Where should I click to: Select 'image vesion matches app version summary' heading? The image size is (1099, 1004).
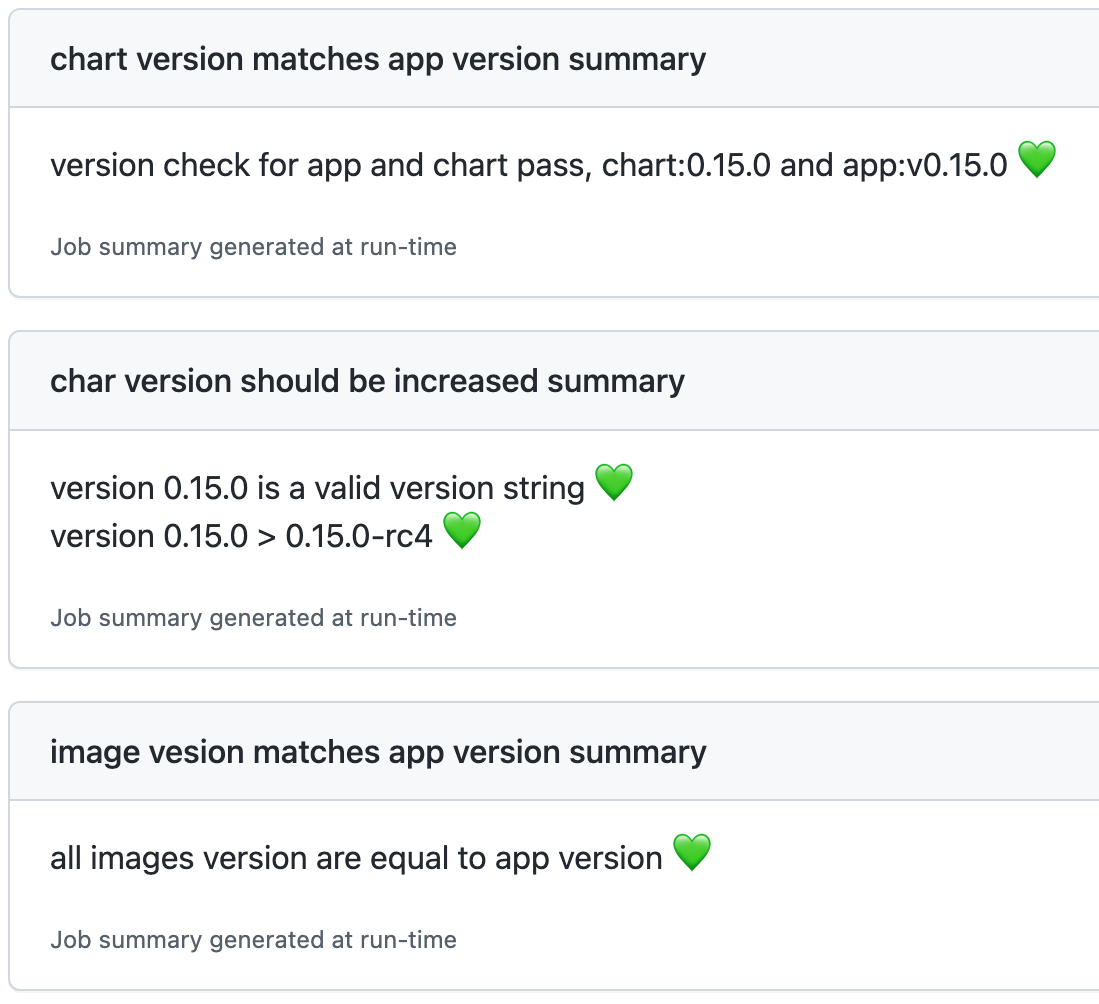(x=378, y=752)
